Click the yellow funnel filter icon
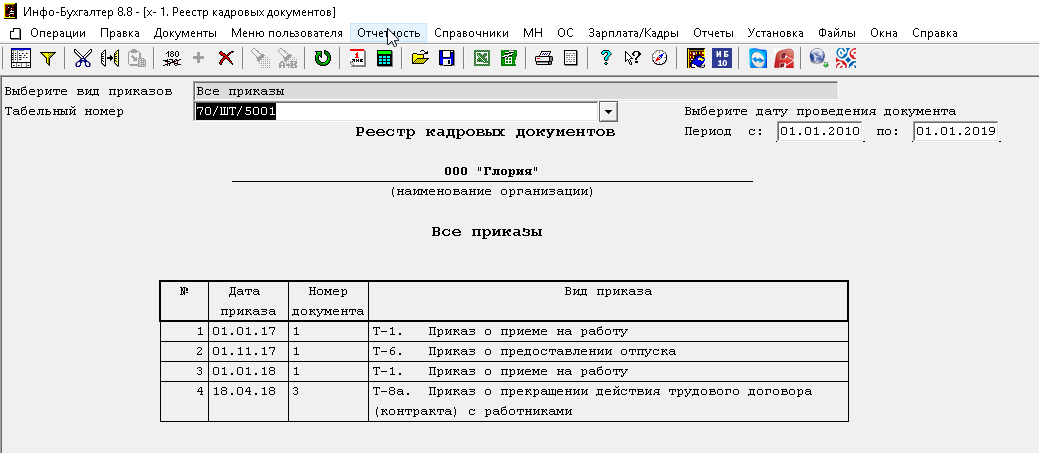1039x453 pixels. point(47,58)
